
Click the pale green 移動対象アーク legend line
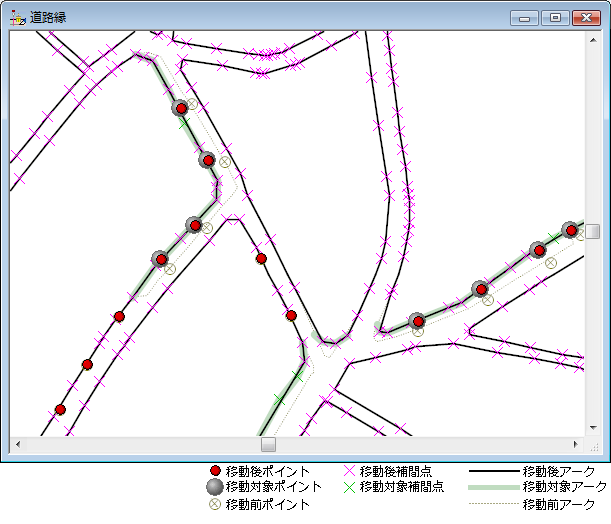pos(494,487)
